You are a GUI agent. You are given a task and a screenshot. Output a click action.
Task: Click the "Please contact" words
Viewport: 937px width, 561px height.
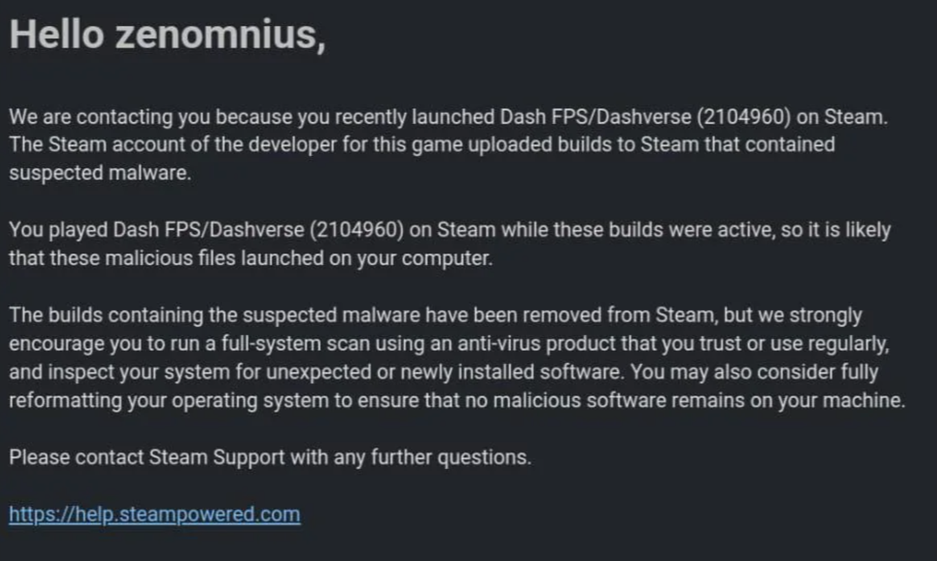coord(64,458)
